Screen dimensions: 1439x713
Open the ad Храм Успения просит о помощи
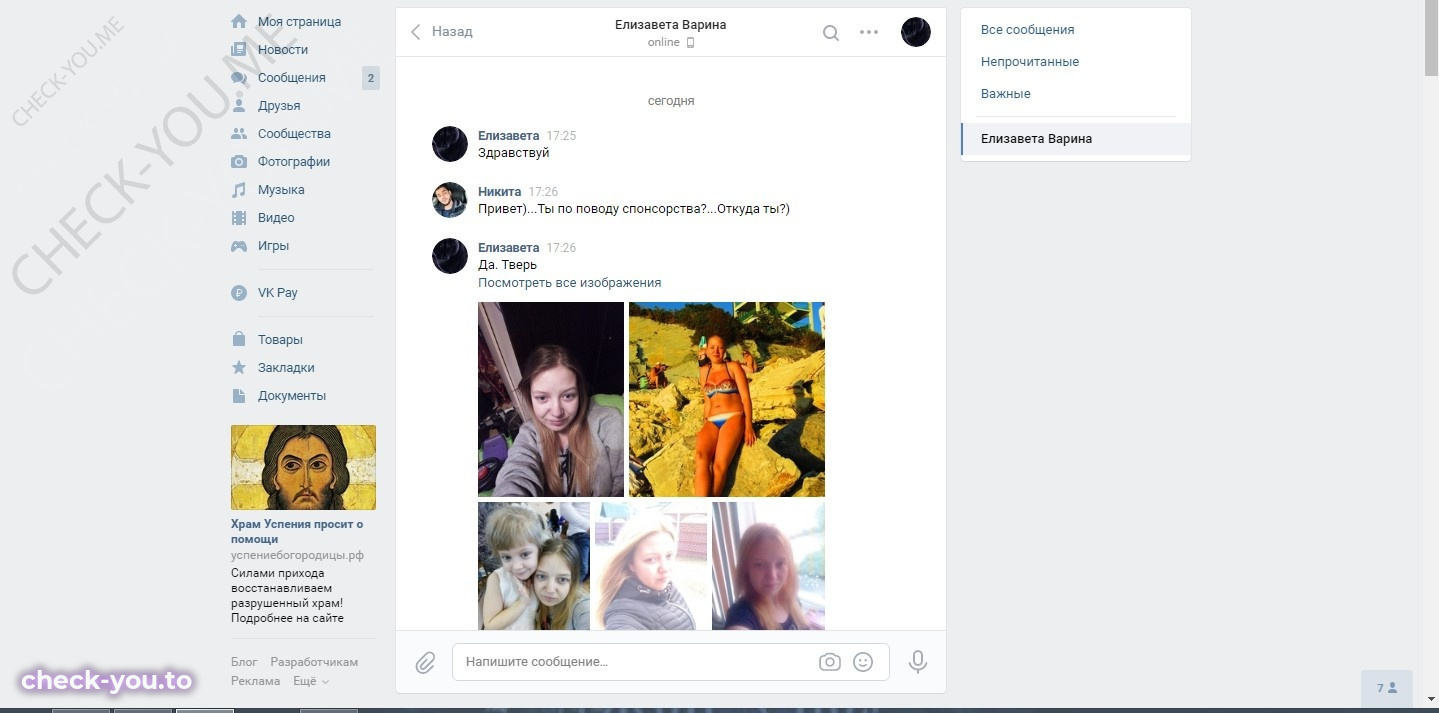click(297, 531)
